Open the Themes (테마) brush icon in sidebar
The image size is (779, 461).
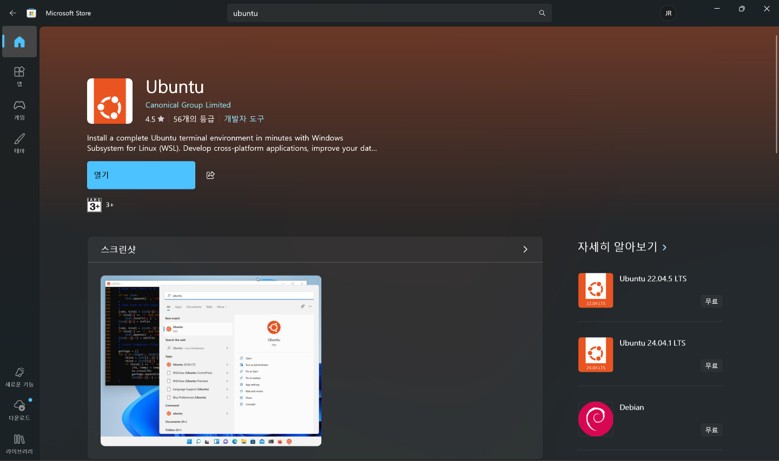(19, 142)
